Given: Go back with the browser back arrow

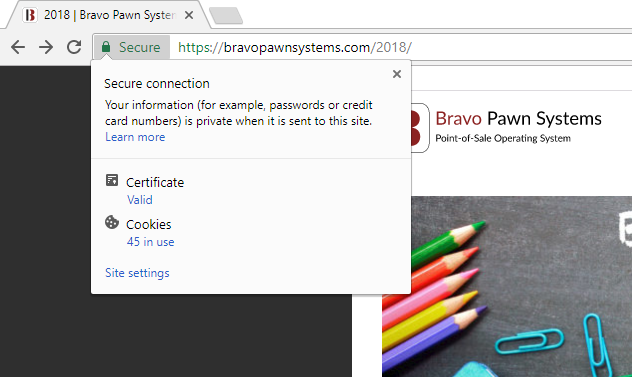Looking at the screenshot, I should pos(18,47).
